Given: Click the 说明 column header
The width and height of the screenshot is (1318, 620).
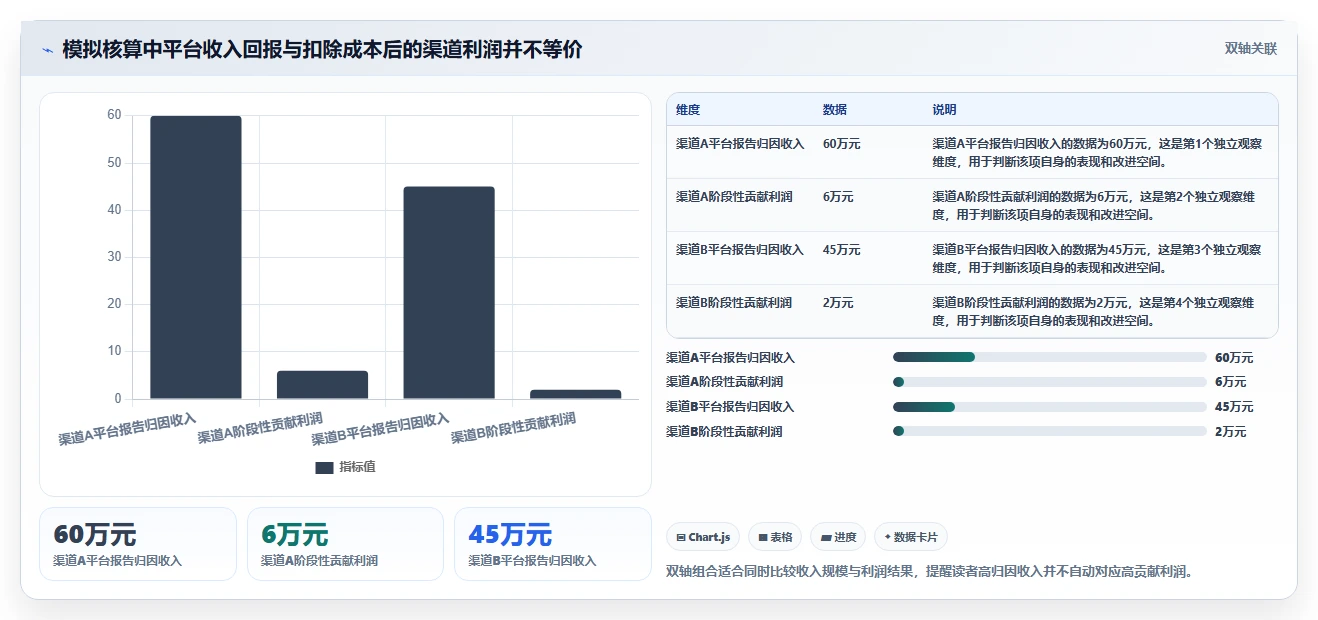Looking at the screenshot, I should click(x=945, y=109).
